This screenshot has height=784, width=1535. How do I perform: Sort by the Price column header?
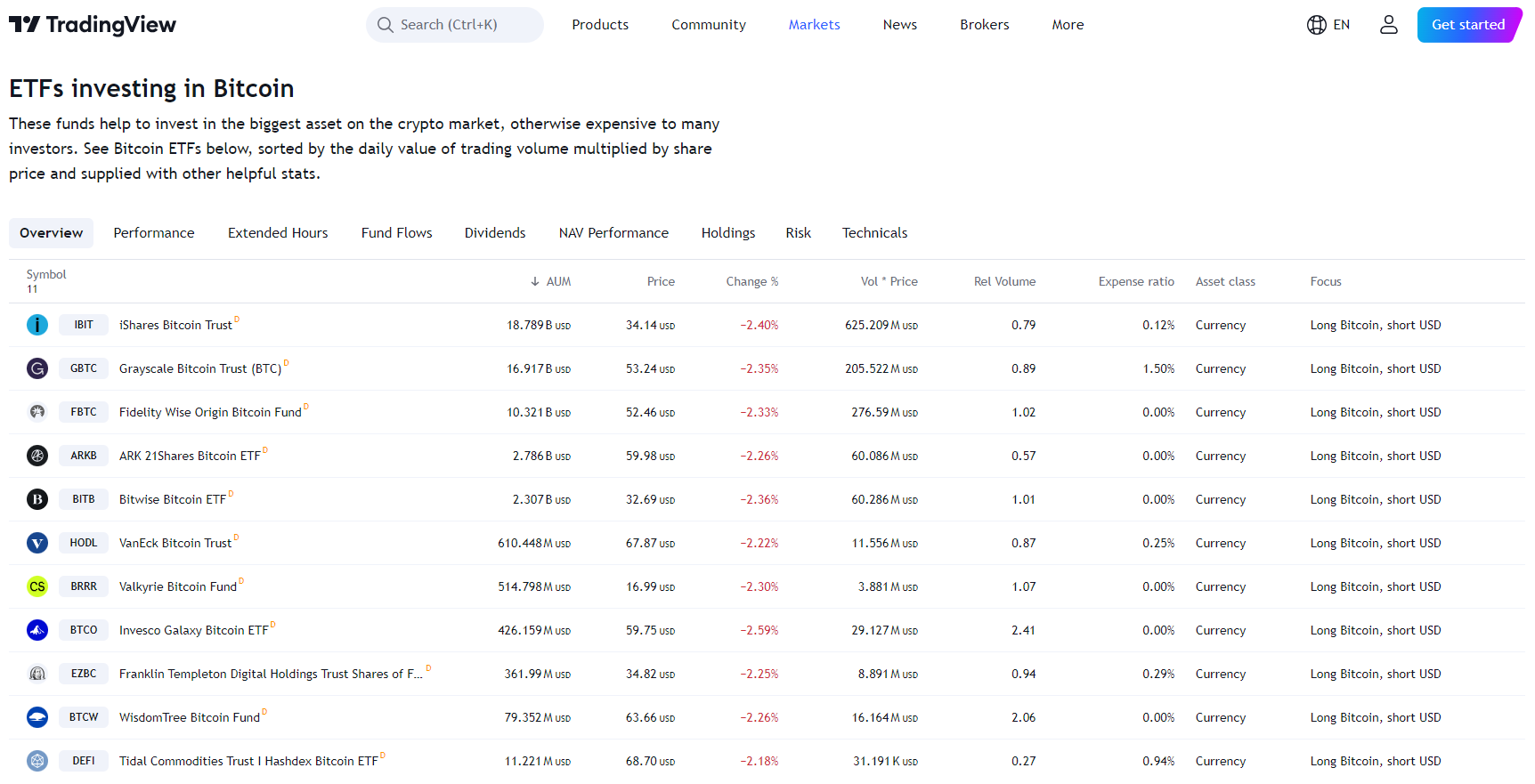[661, 281]
